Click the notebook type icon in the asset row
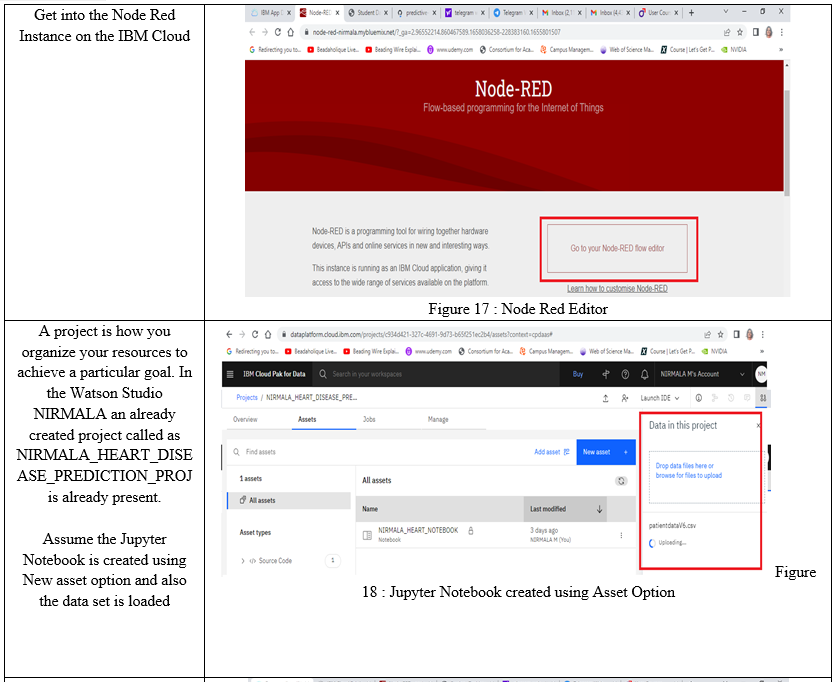Image resolution: width=837 pixels, height=682 pixels. [x=367, y=535]
